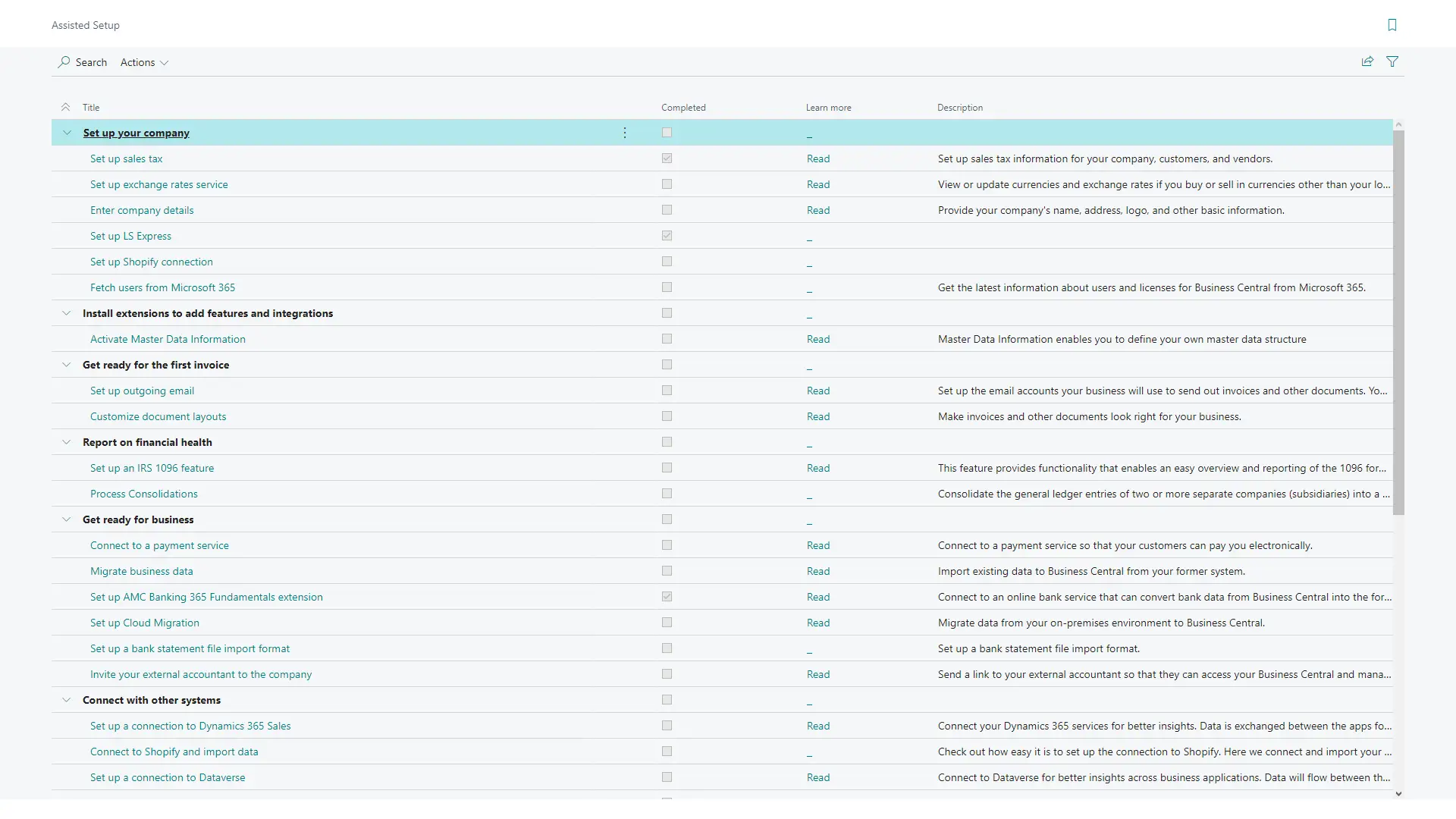This screenshot has width=1456, height=819.
Task: Click scrollbar up arrow at top
Action: pyautogui.click(x=1398, y=124)
